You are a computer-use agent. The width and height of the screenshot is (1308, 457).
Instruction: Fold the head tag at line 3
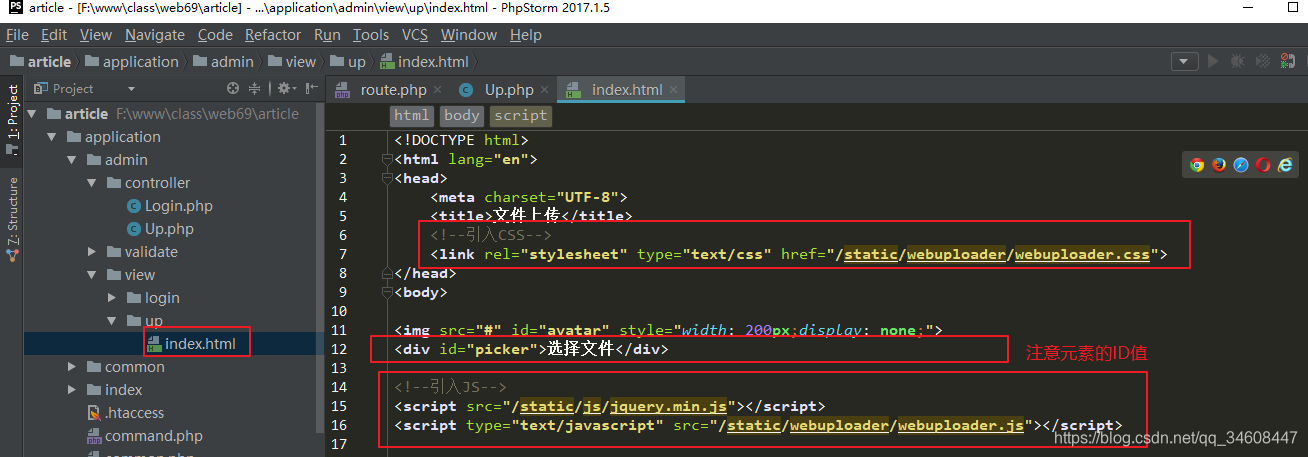[386, 178]
